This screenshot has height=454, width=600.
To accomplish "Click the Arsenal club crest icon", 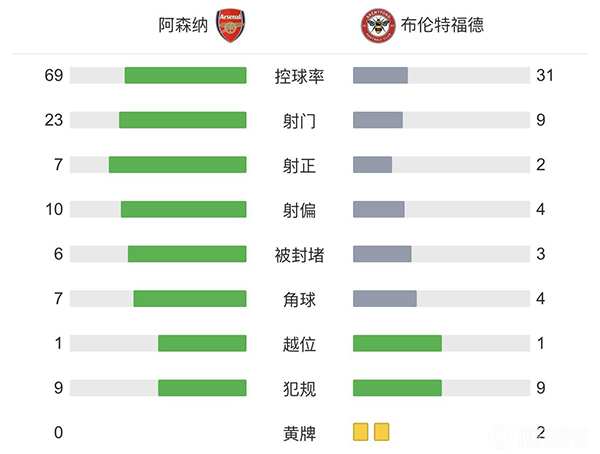I will tap(231, 26).
